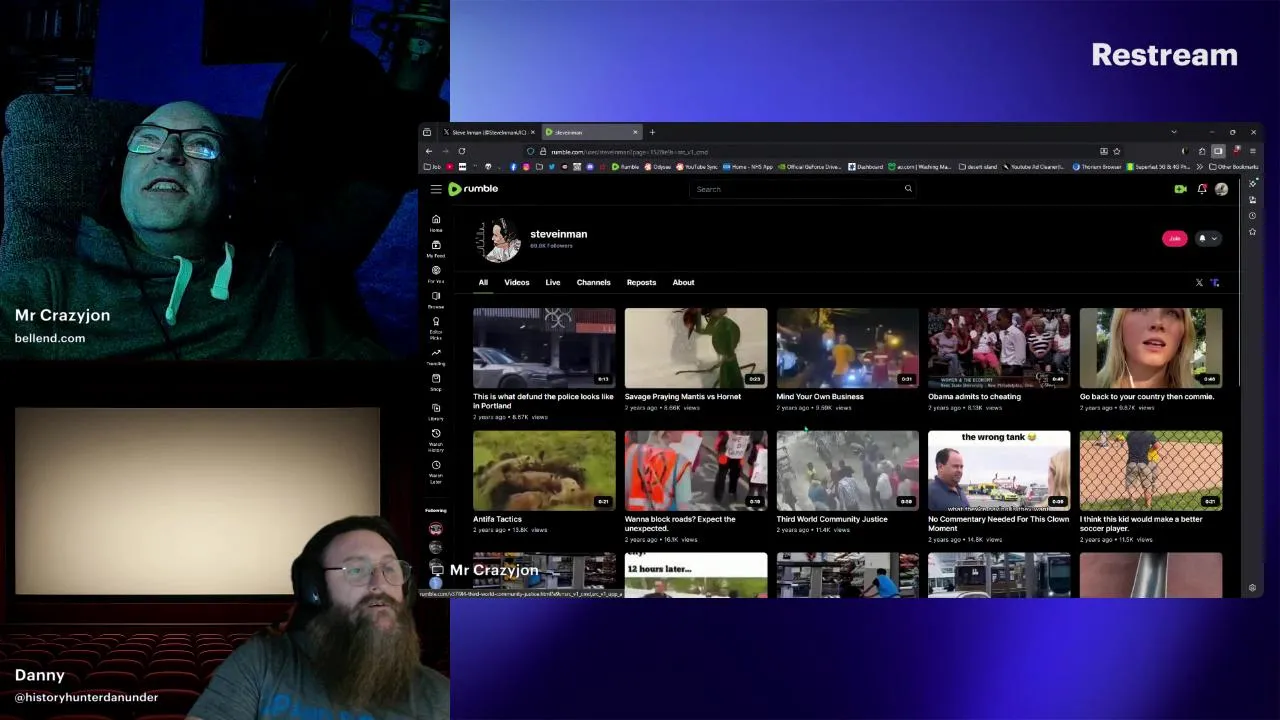Play the wrong tank clown moment video

point(999,470)
